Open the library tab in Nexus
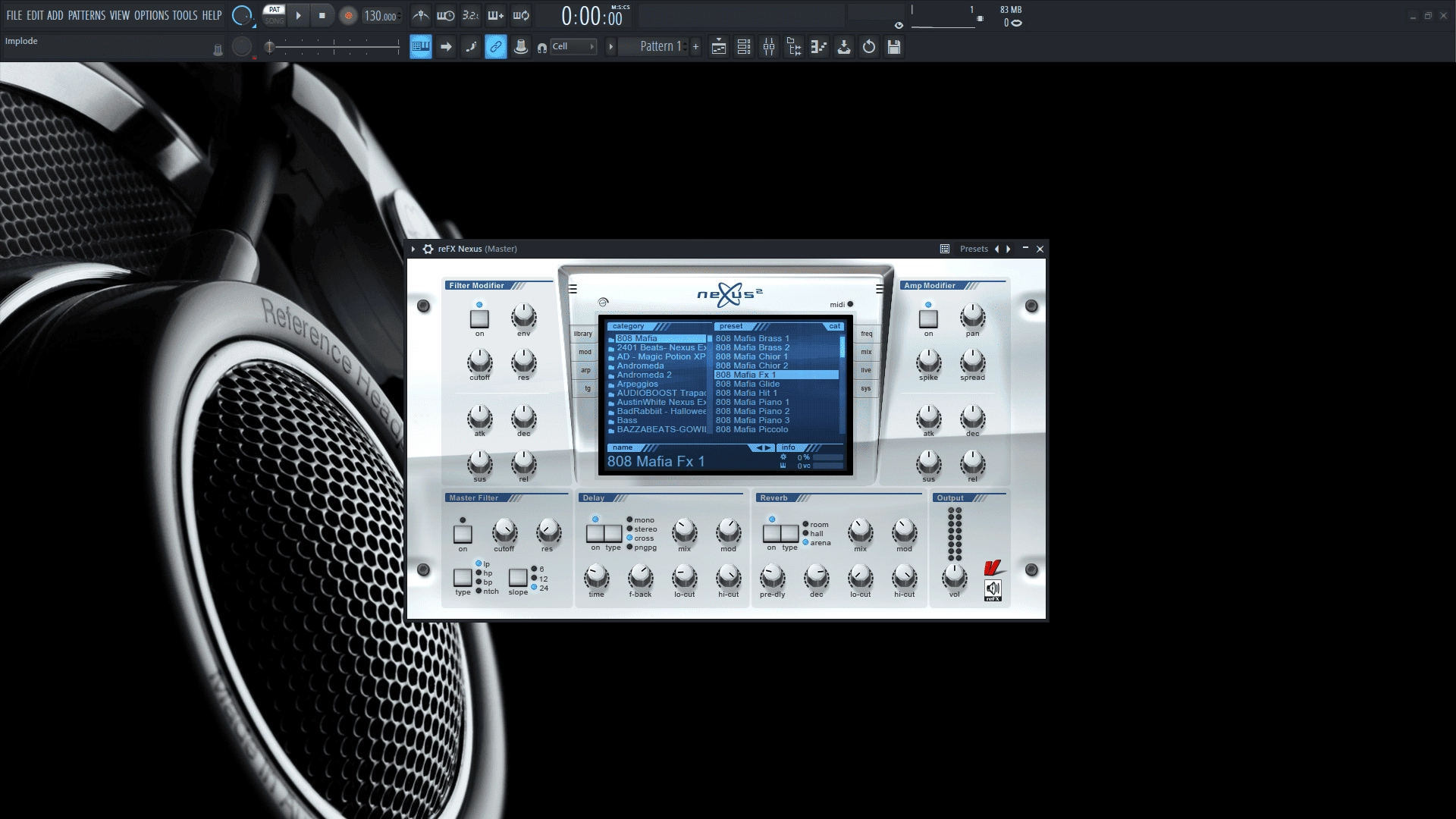This screenshot has width=1456, height=819. pos(583,334)
